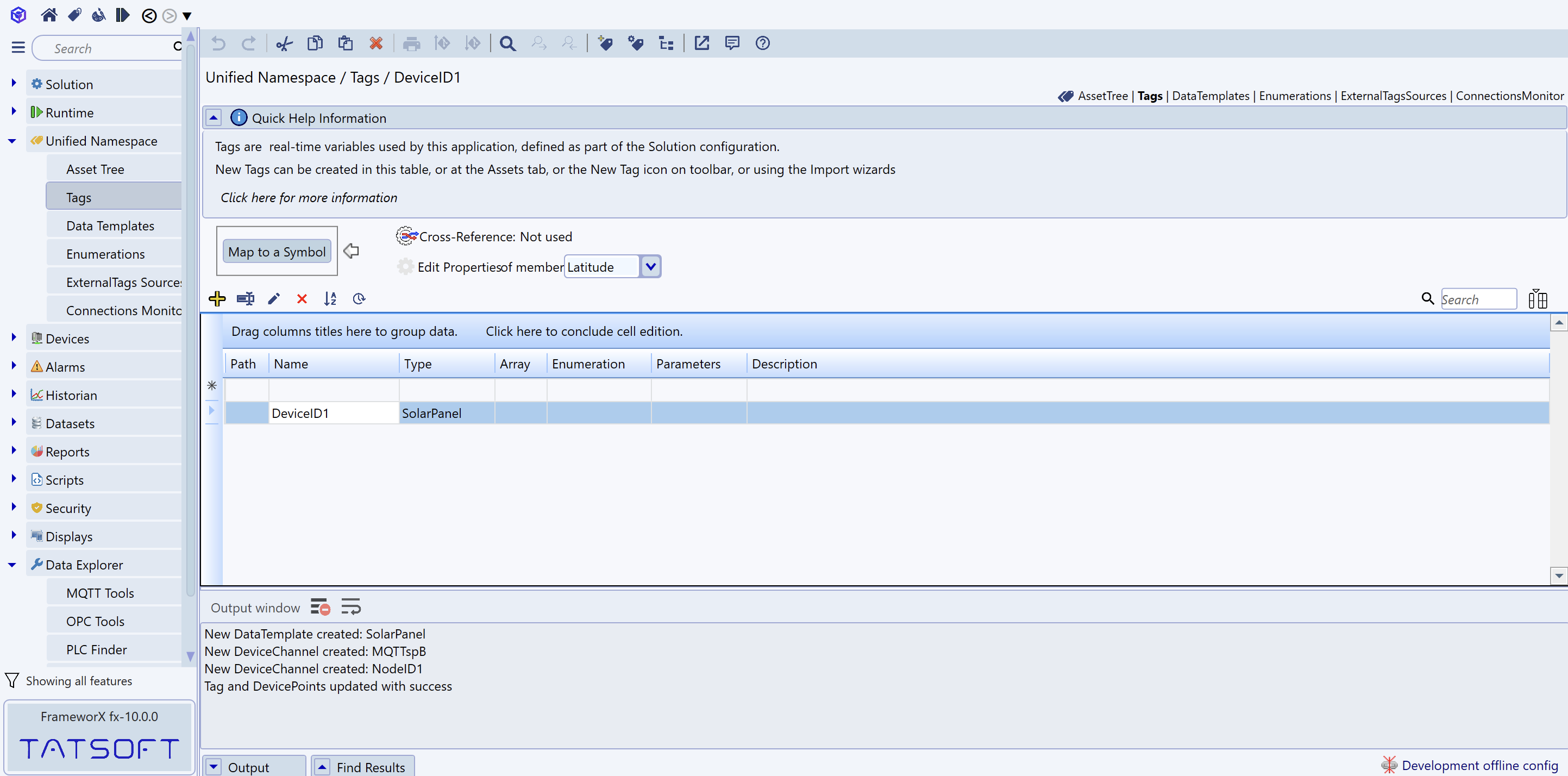Click the sidebar Search field

106,48
